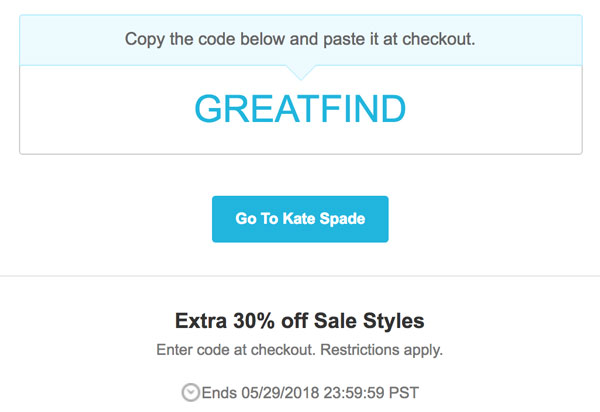Click the white coupon box left of GREATFIND

(x=100, y=110)
